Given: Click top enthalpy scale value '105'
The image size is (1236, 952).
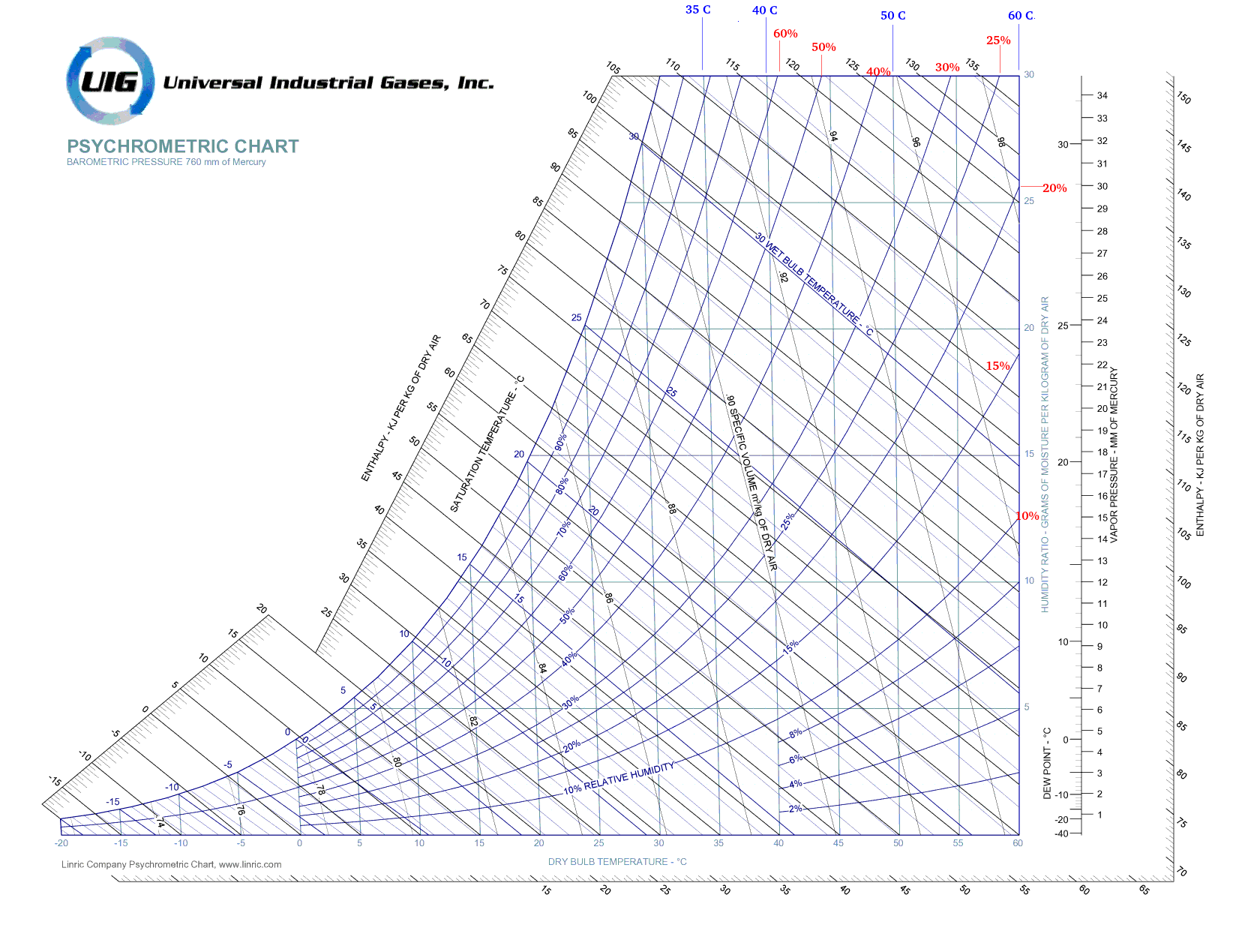Looking at the screenshot, I should [613, 68].
